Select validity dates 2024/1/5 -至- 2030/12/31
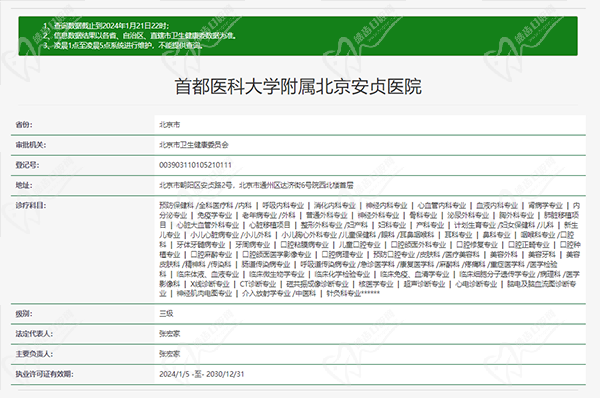600x398 pixels. pyautogui.click(x=202, y=374)
